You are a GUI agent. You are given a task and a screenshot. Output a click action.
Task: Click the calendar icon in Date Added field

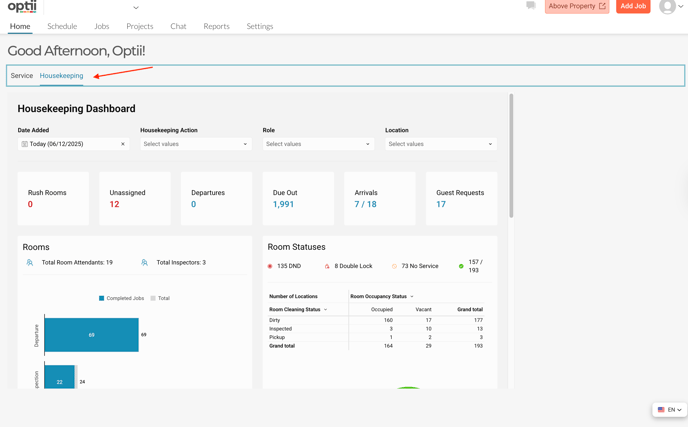click(25, 144)
